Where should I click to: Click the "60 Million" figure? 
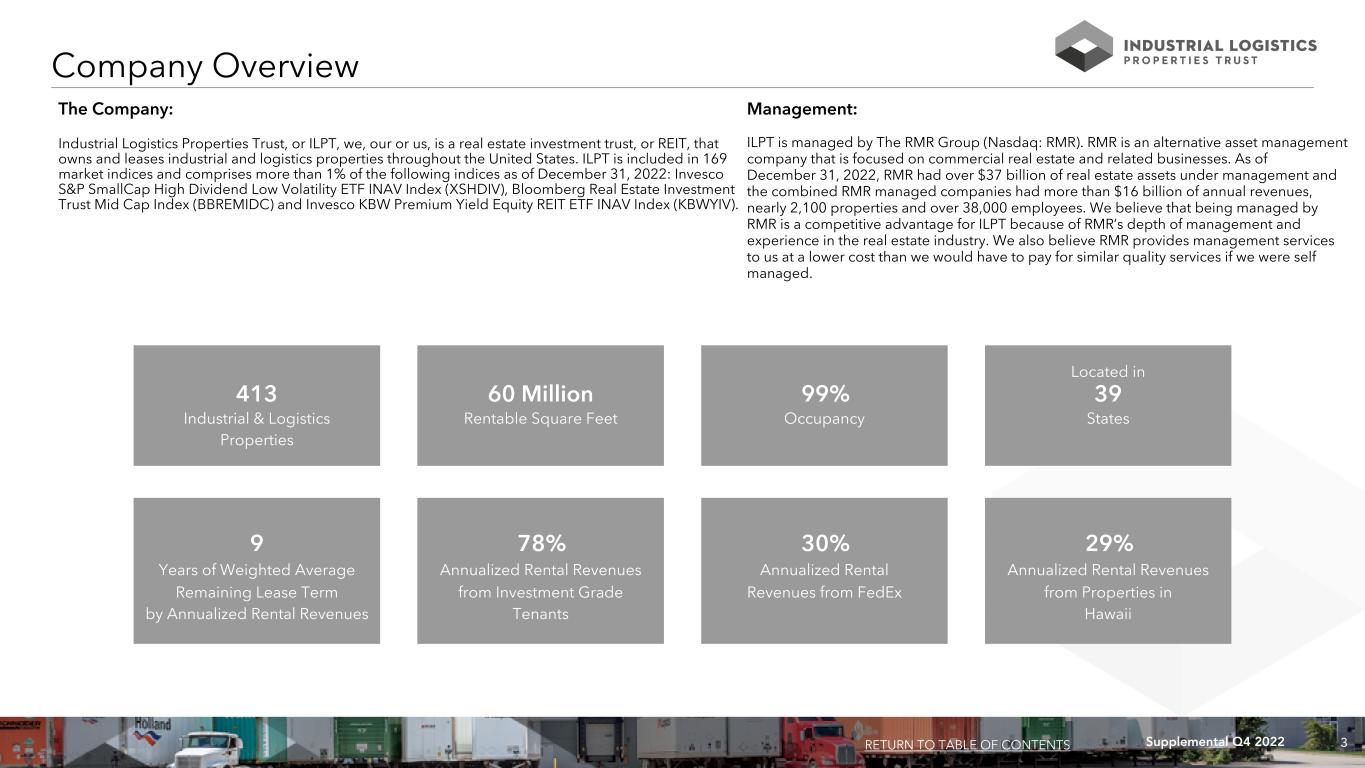pyautogui.click(x=541, y=394)
